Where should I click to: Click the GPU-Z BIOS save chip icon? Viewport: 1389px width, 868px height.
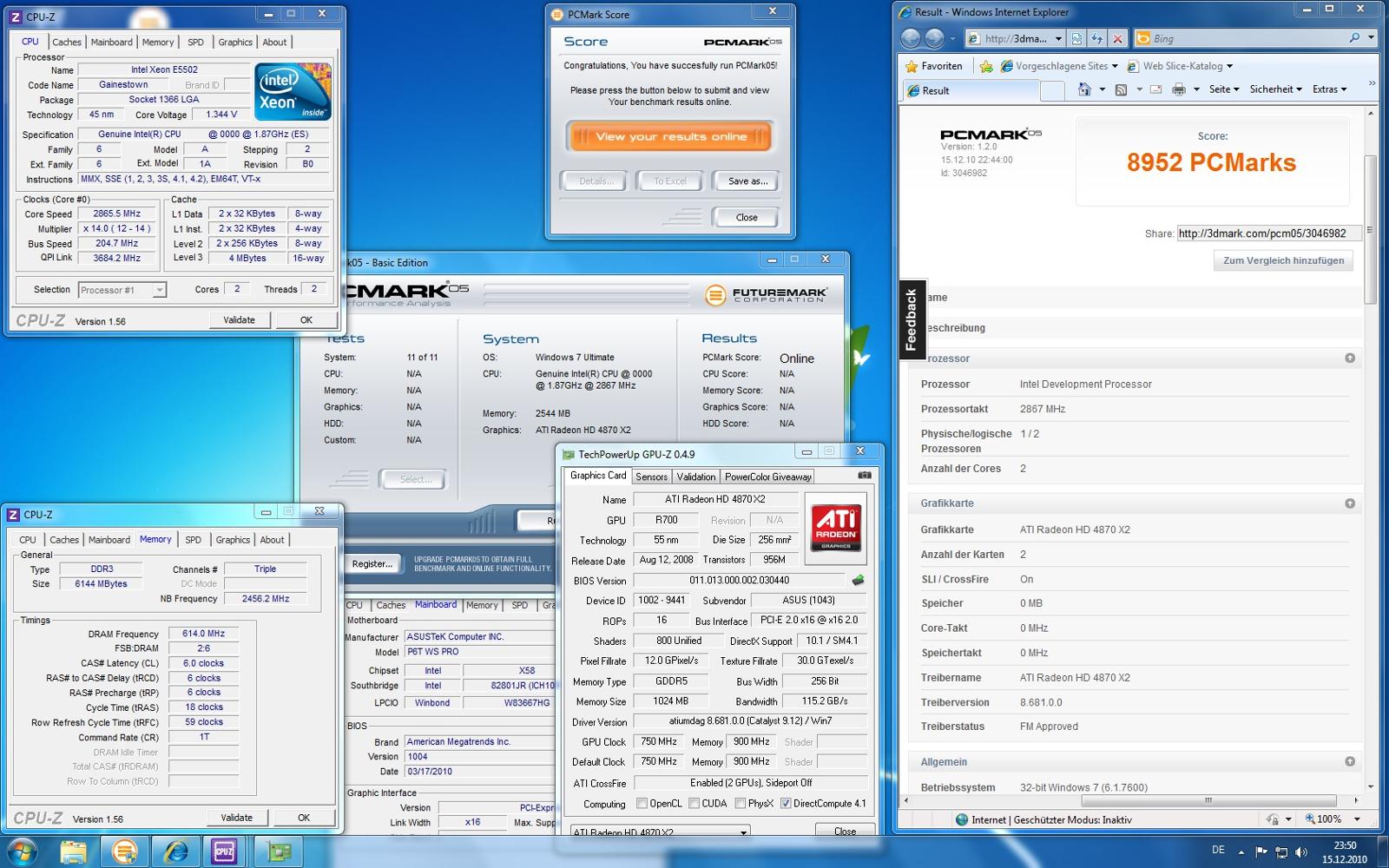click(x=859, y=580)
